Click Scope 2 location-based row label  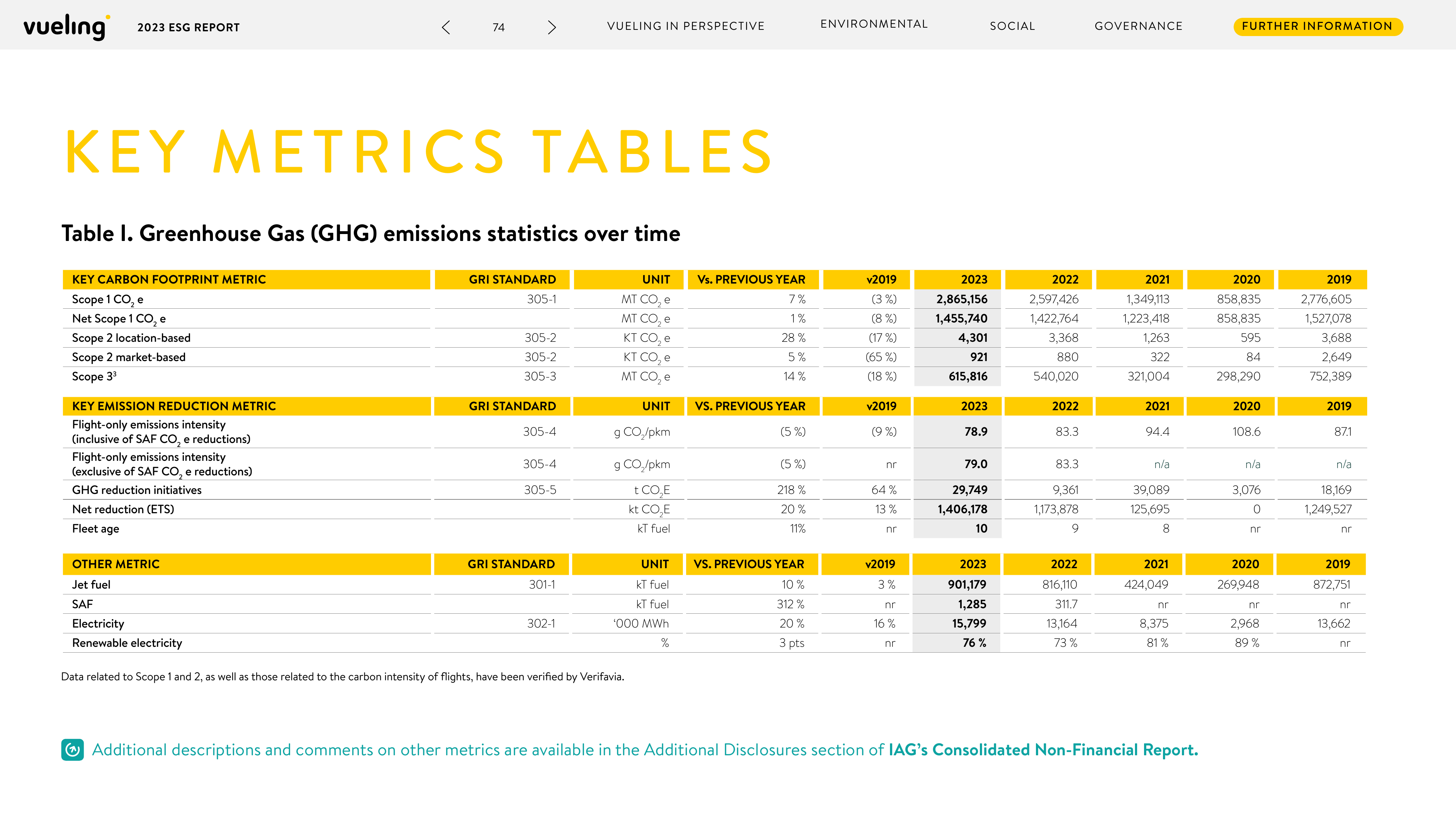click(131, 338)
